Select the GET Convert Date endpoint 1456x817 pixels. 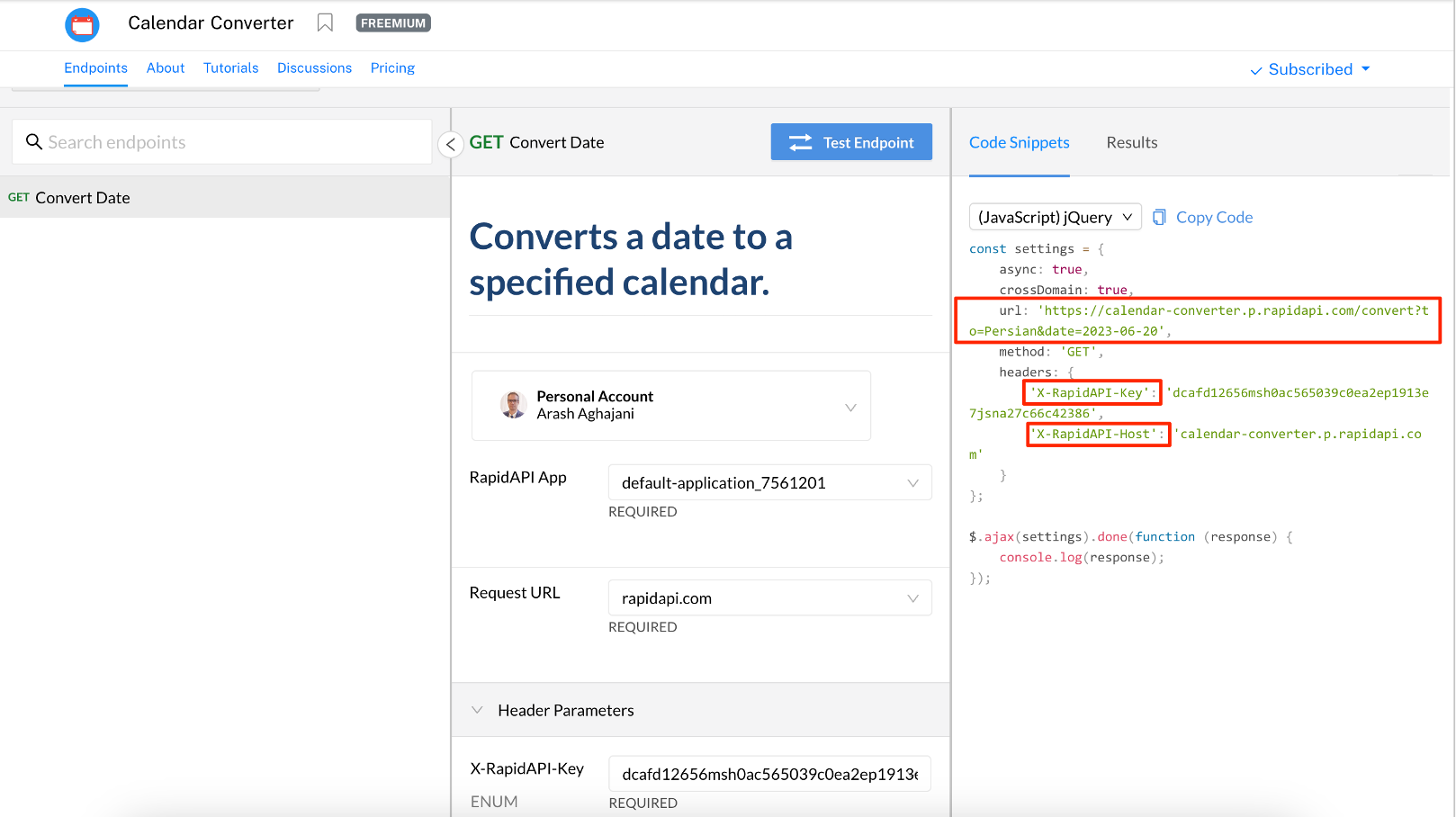[83, 197]
